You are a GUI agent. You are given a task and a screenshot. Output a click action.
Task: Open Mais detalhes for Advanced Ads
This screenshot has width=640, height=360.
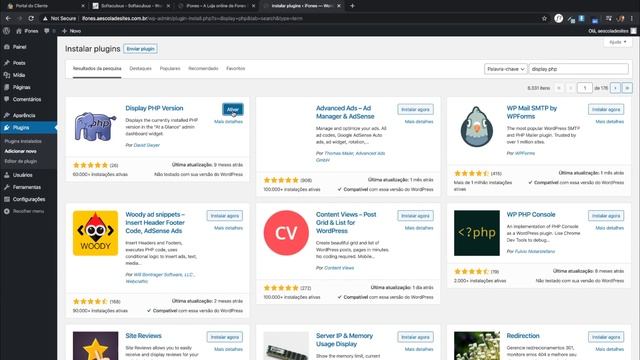419,122
